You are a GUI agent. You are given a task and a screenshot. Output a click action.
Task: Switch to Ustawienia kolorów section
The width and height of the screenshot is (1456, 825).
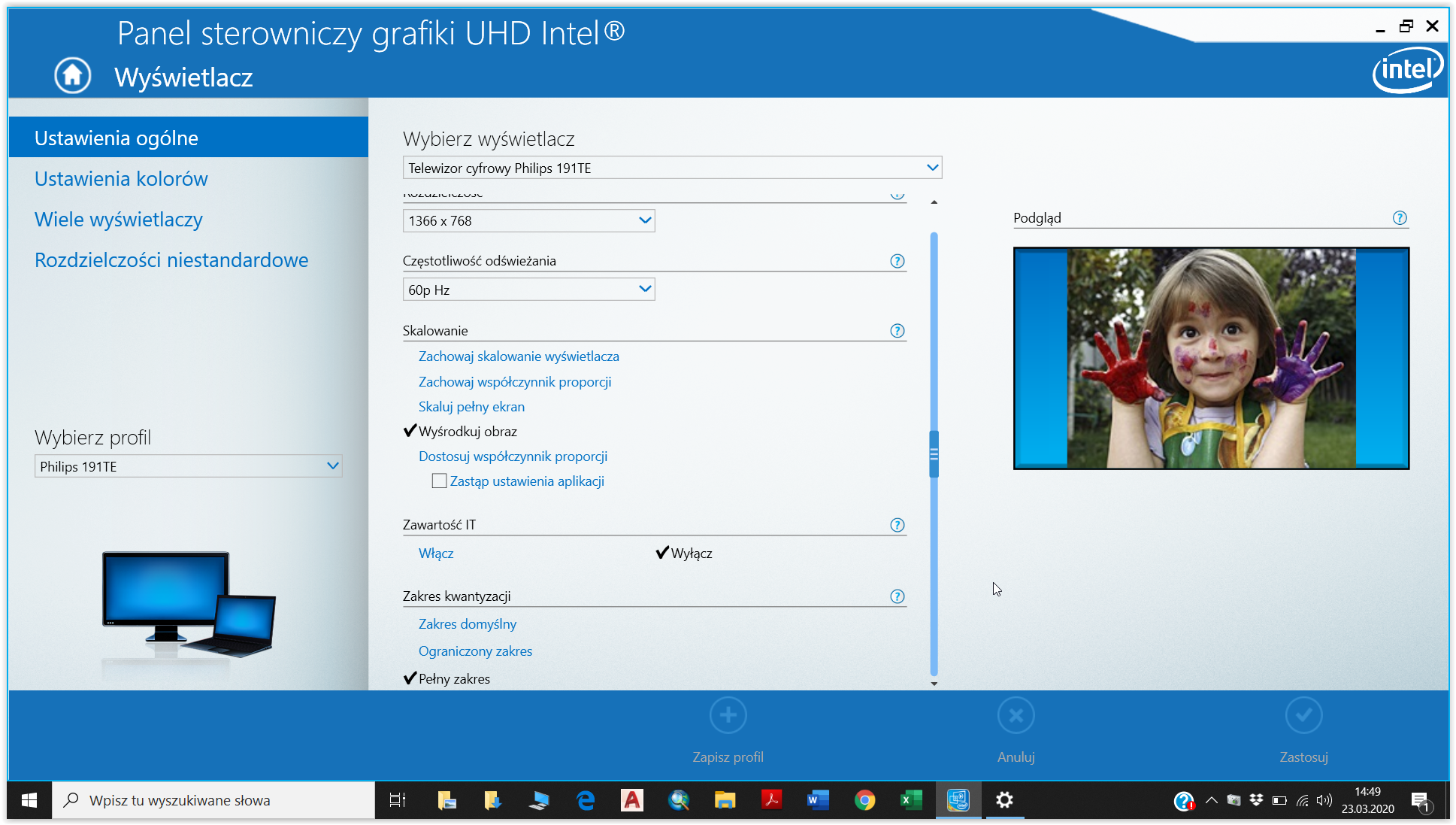click(121, 179)
